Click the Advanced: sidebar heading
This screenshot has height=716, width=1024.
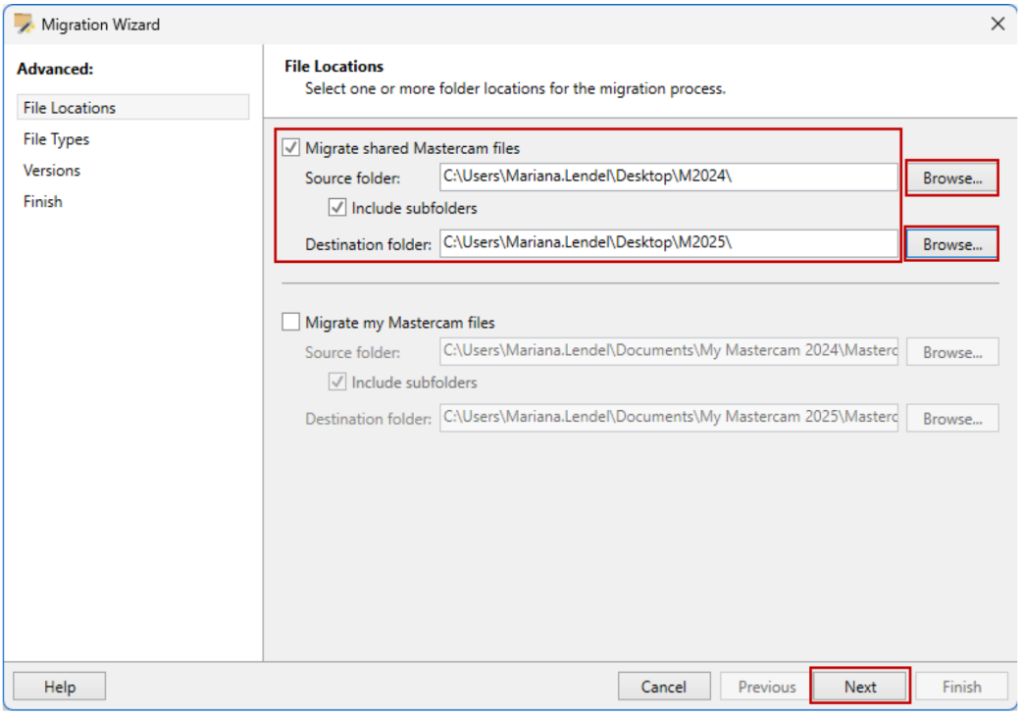pyautogui.click(x=55, y=69)
